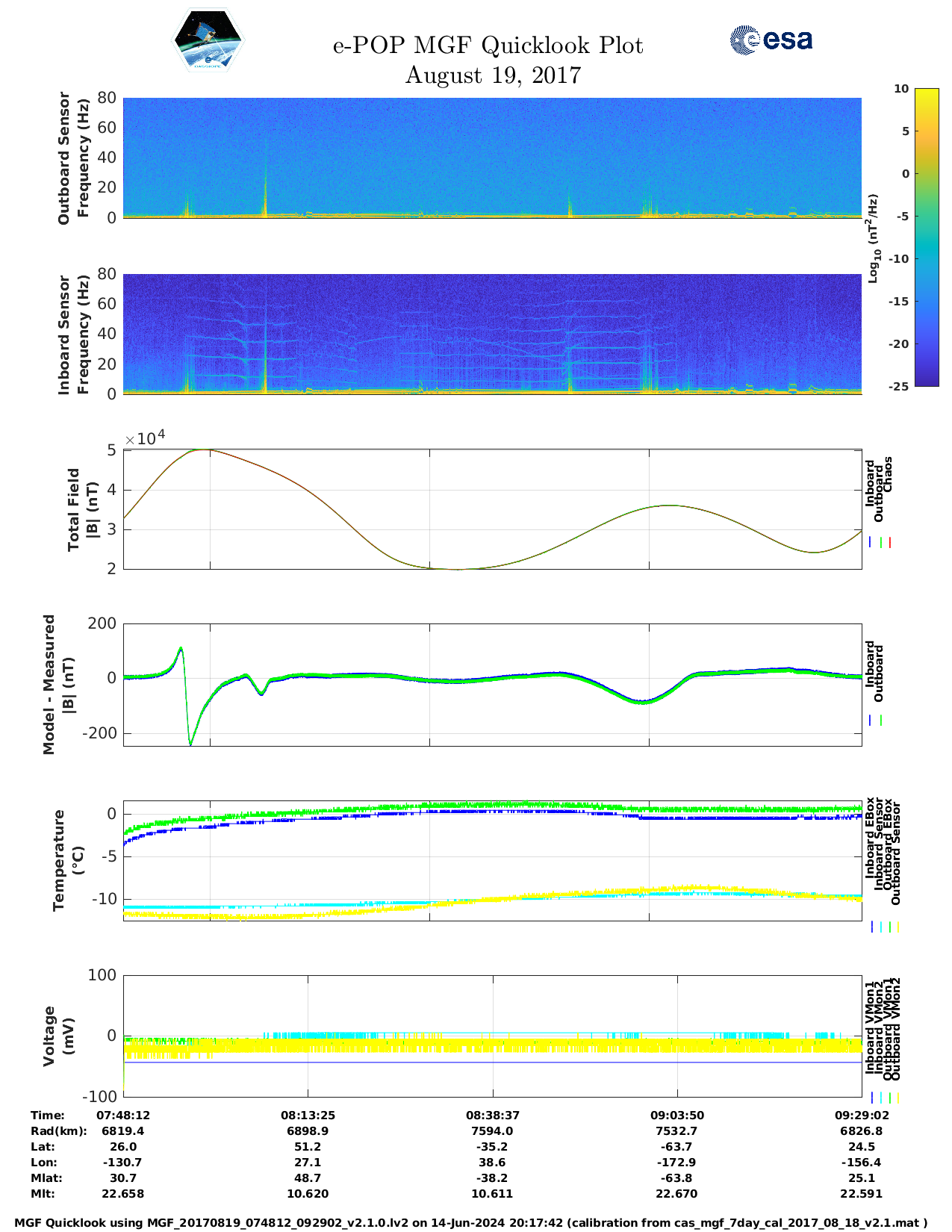Click the 09:03:50 time label
This screenshot has width=952, height=1232.
click(677, 1116)
